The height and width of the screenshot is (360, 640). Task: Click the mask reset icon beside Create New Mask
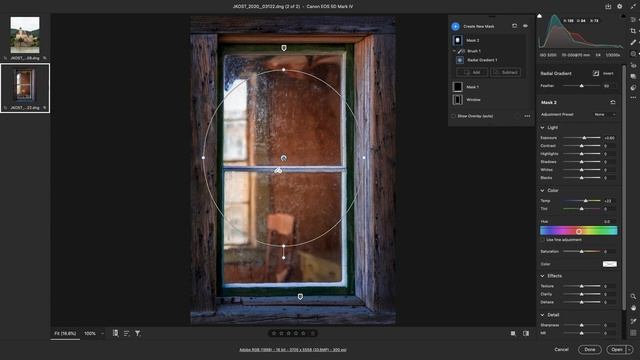point(514,26)
